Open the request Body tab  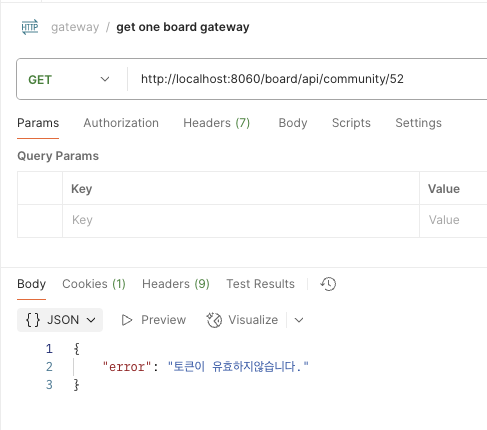coord(293,123)
